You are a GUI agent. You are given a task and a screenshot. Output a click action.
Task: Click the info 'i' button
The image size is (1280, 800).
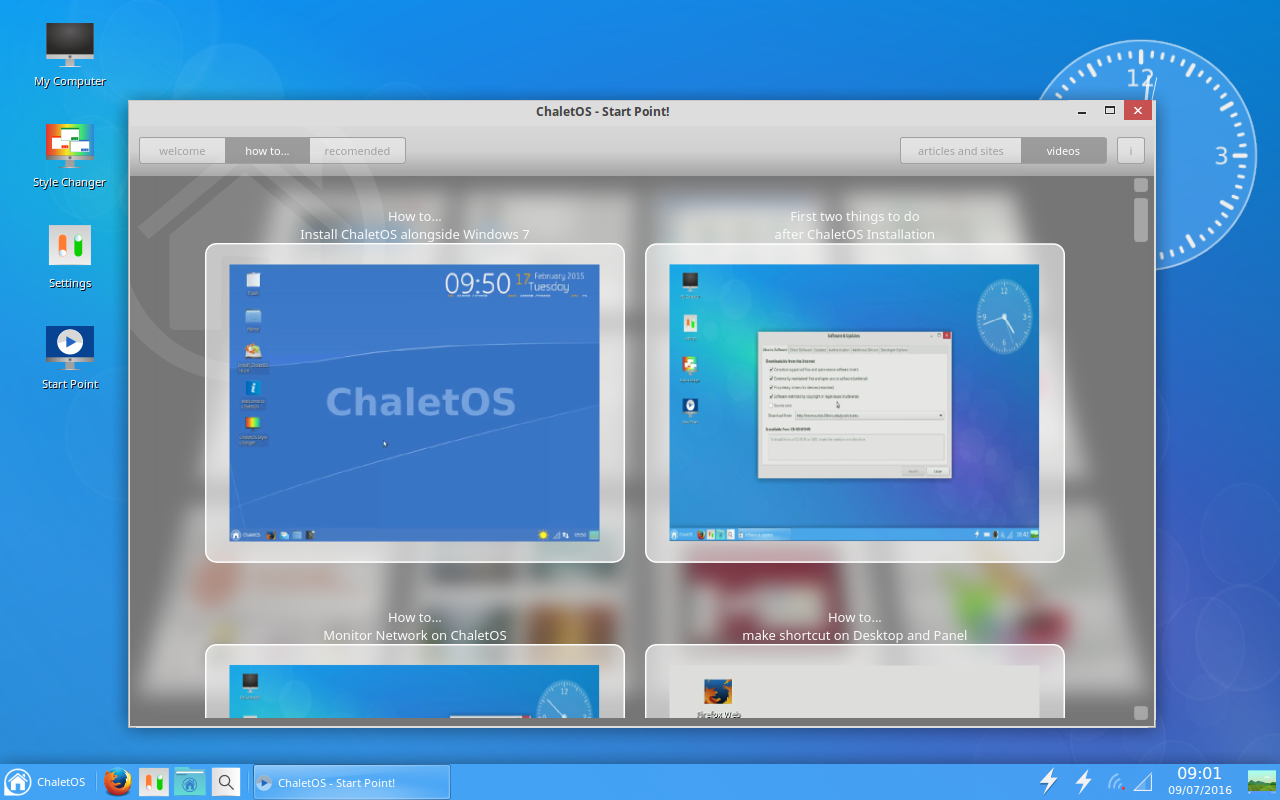(x=1131, y=151)
